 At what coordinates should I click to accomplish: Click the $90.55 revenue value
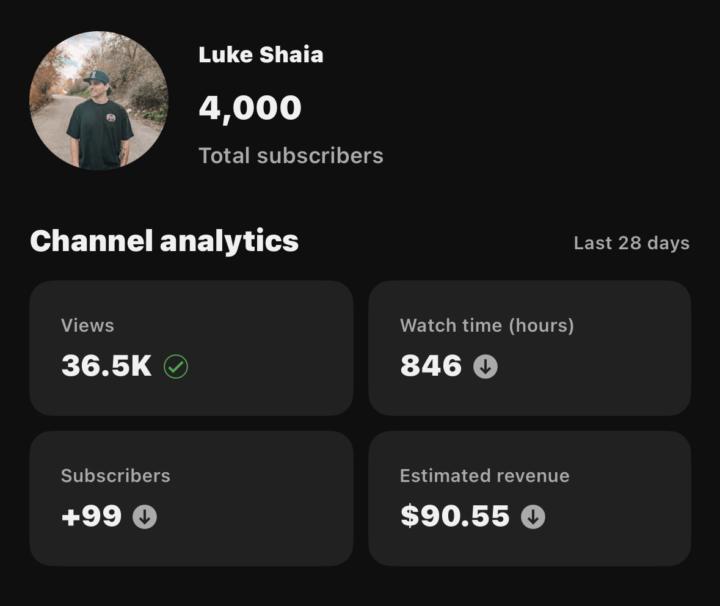point(455,516)
